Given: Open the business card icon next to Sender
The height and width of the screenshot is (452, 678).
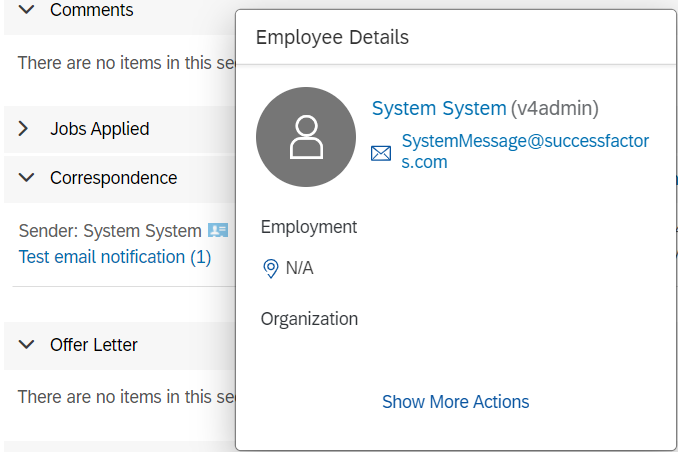Looking at the screenshot, I should point(218,230).
